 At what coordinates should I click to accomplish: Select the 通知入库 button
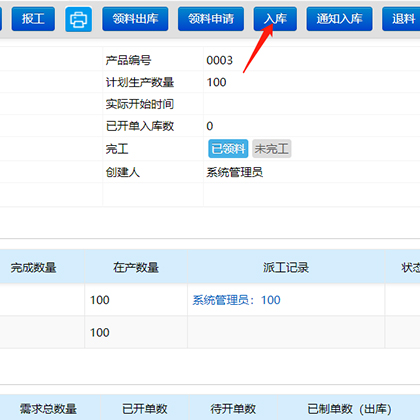pos(339,19)
